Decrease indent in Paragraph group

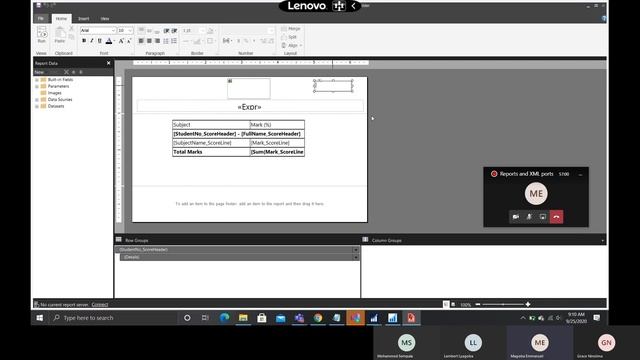coord(167,31)
